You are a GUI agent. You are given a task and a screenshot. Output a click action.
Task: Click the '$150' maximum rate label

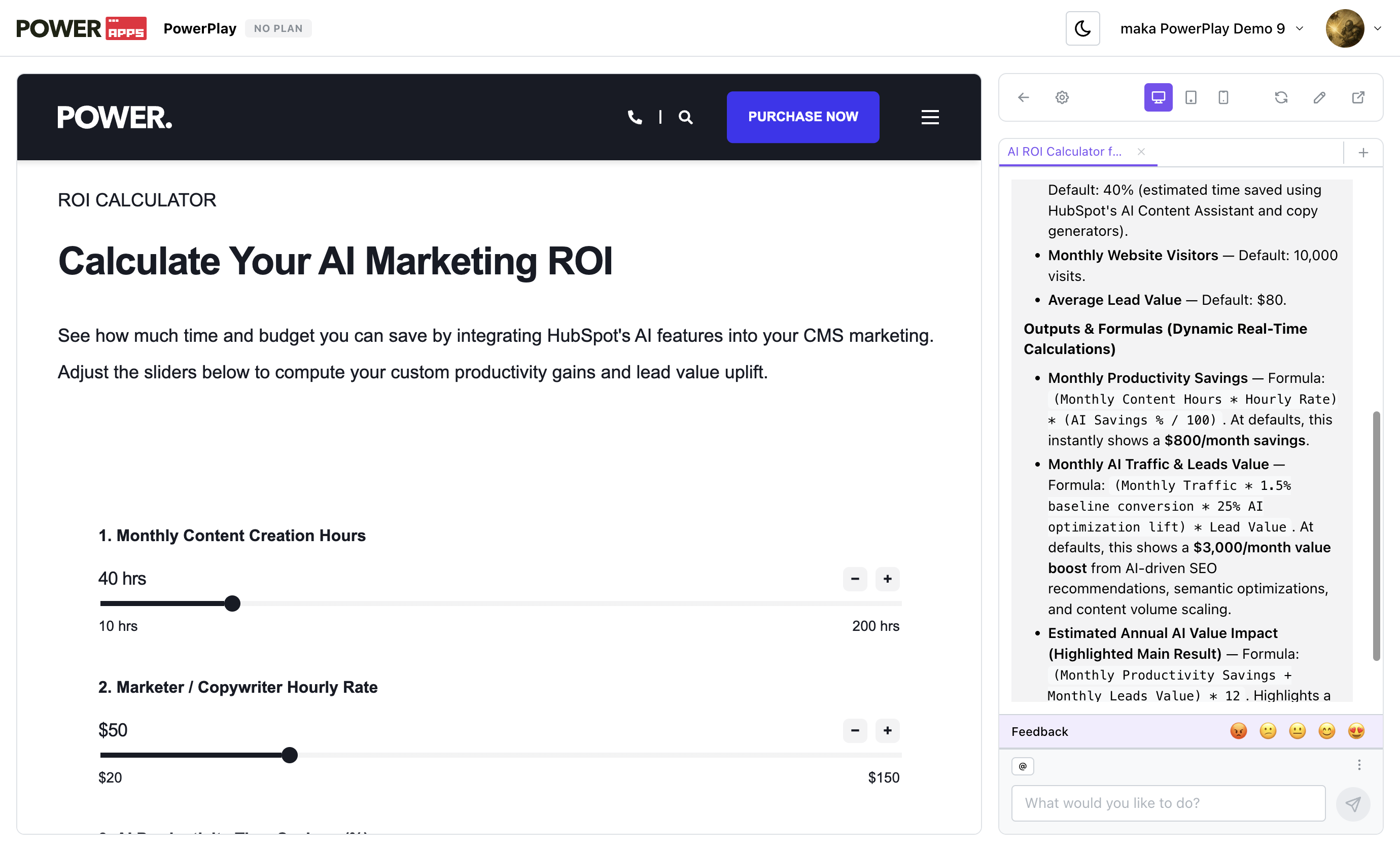(883, 777)
